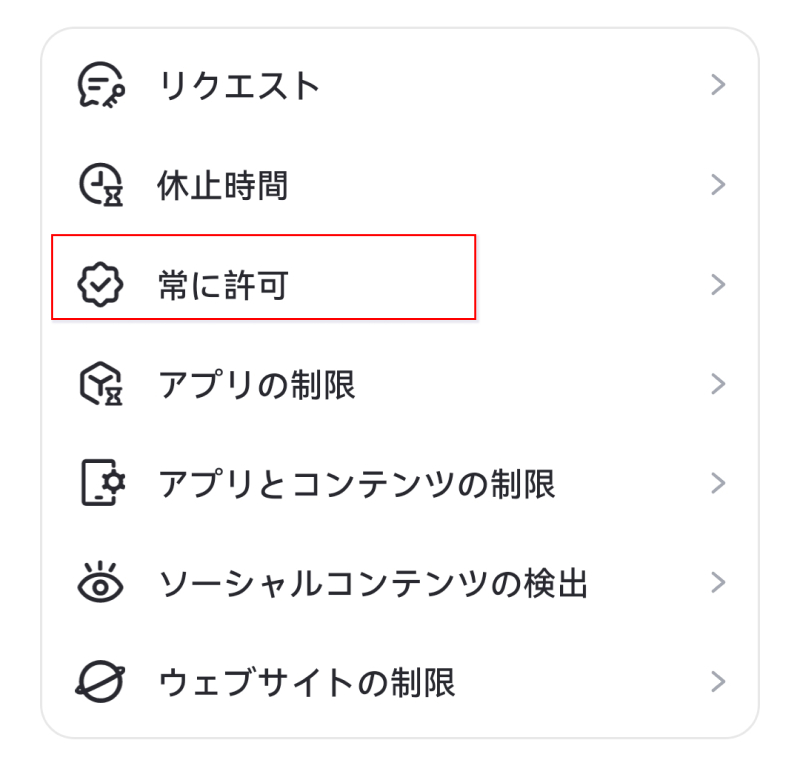Select the 常に許可 badge checkmark icon
Viewport: 800px width, 757px height.
click(101, 284)
